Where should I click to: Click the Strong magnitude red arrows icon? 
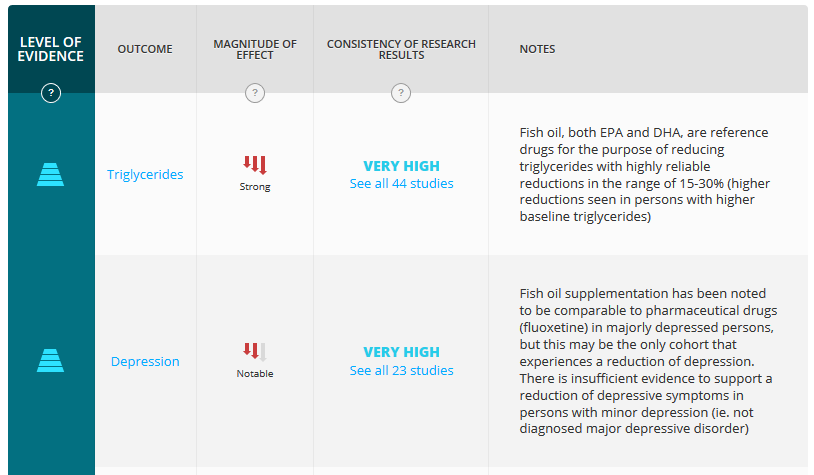[255, 165]
